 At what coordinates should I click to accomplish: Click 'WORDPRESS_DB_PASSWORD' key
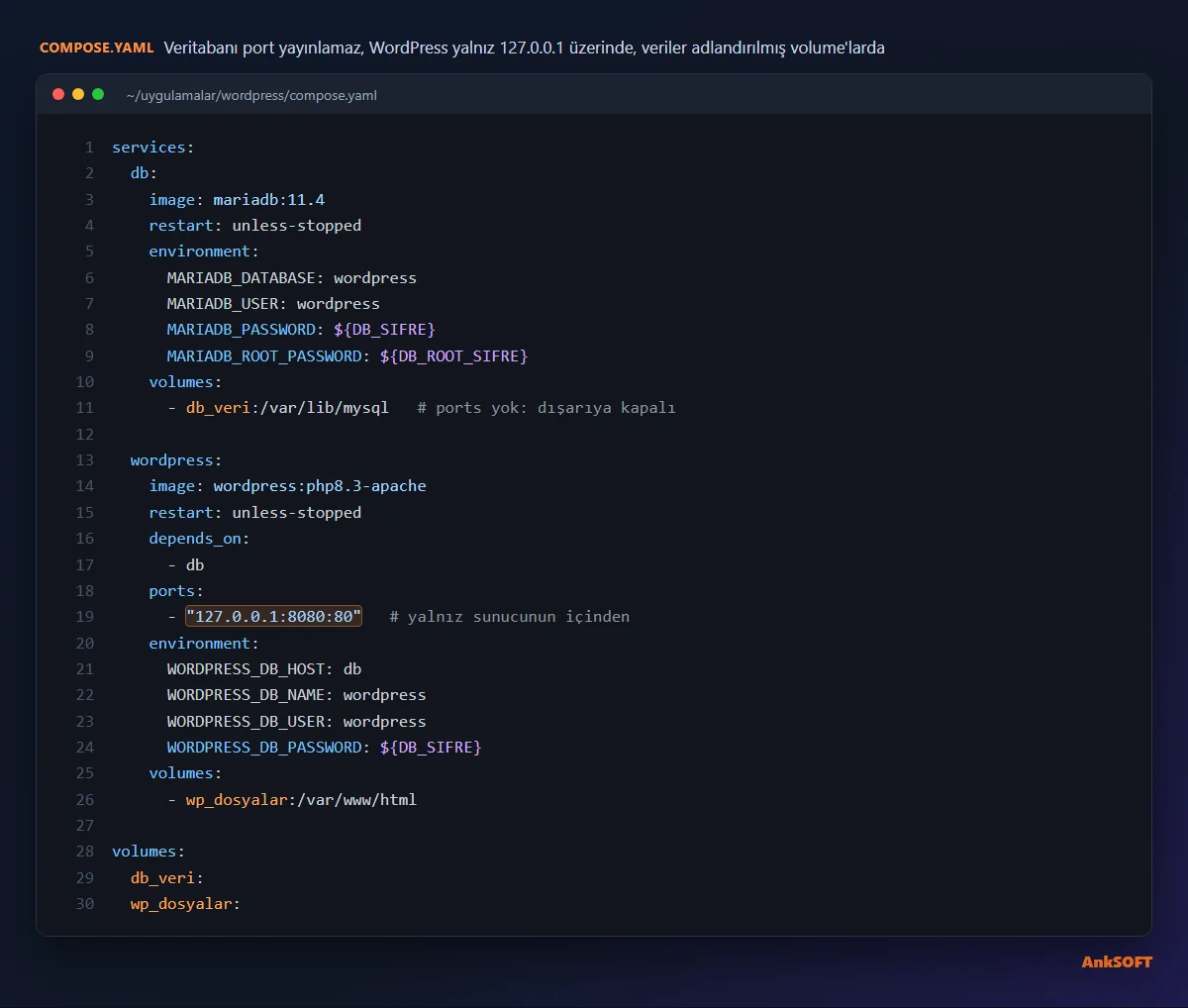(x=264, y=748)
